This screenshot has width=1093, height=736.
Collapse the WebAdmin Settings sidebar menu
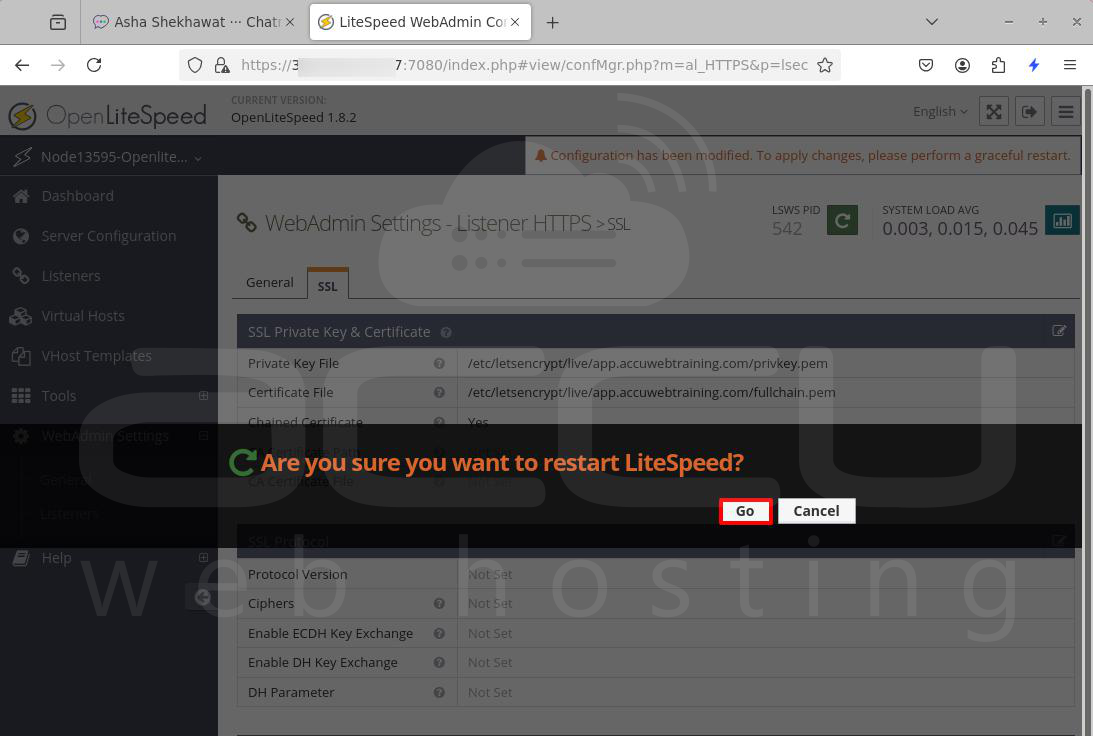tap(203, 436)
